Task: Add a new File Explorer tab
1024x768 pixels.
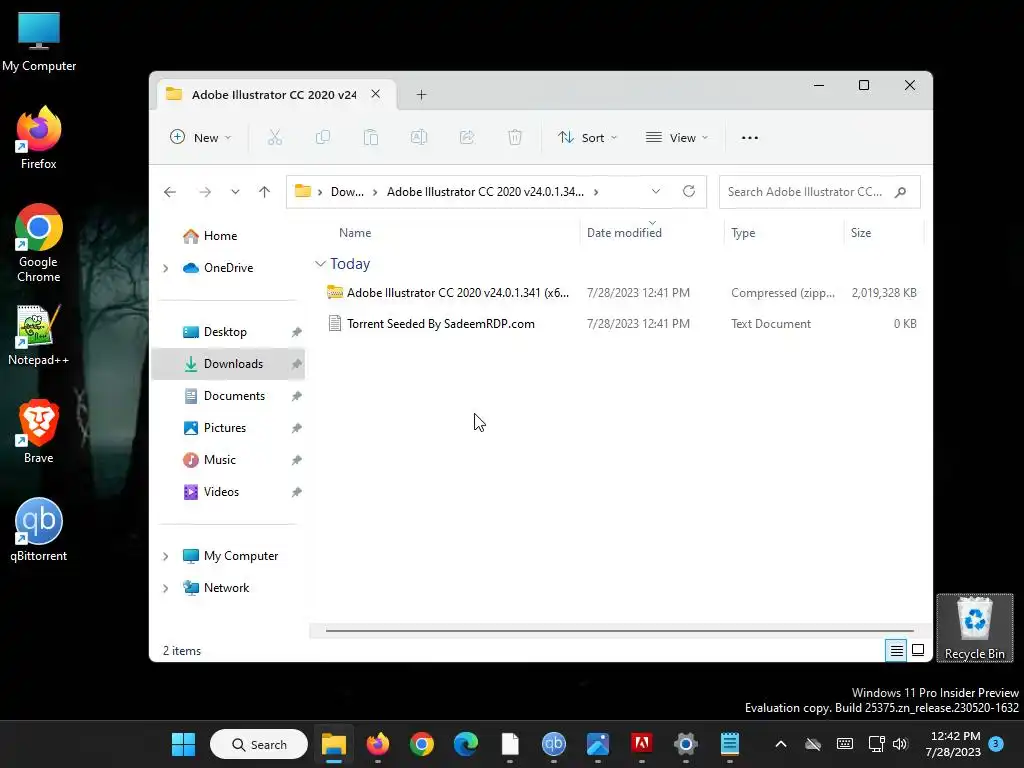Action: pos(421,95)
